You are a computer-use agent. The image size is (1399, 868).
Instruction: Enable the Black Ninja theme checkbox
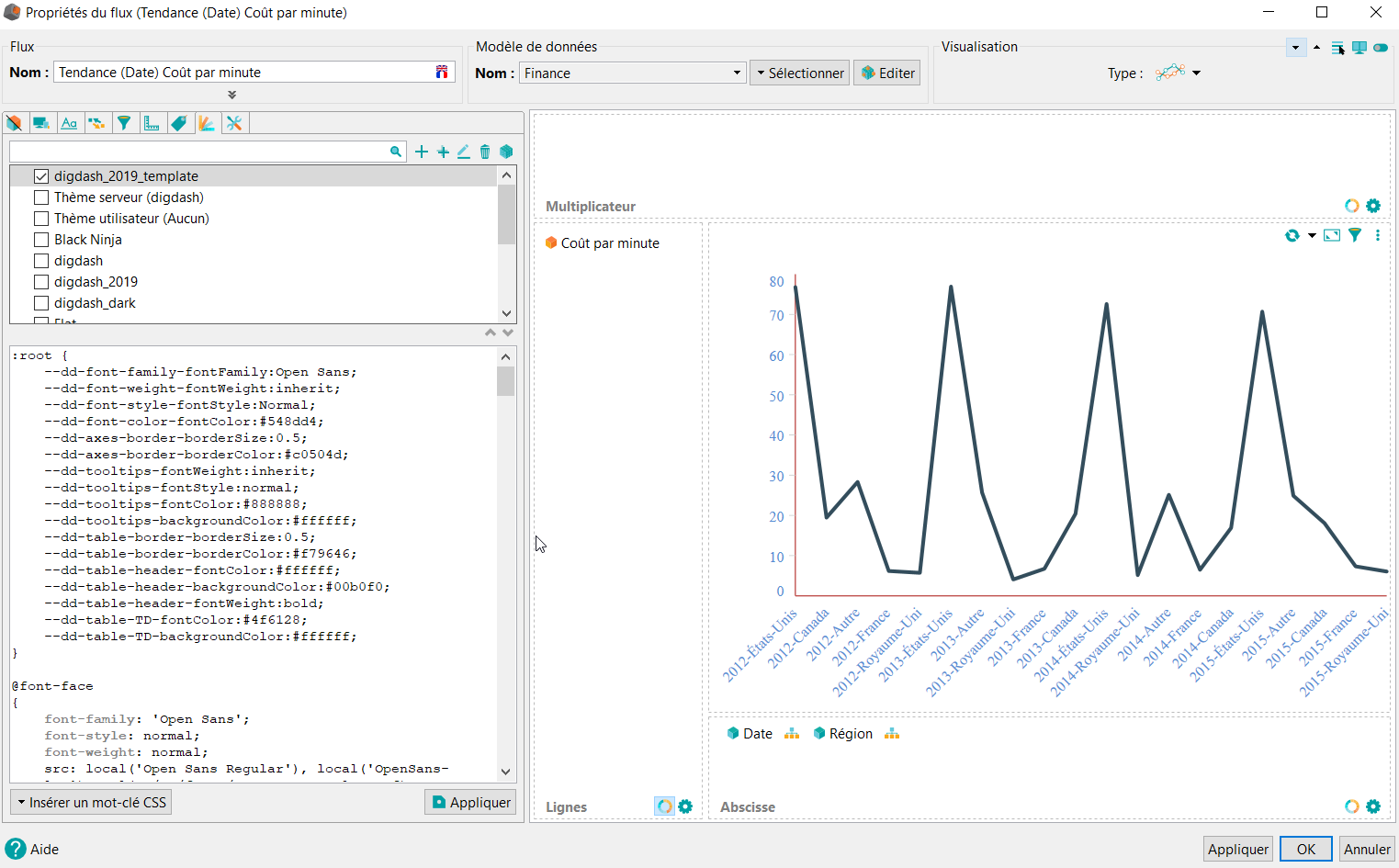point(41,240)
